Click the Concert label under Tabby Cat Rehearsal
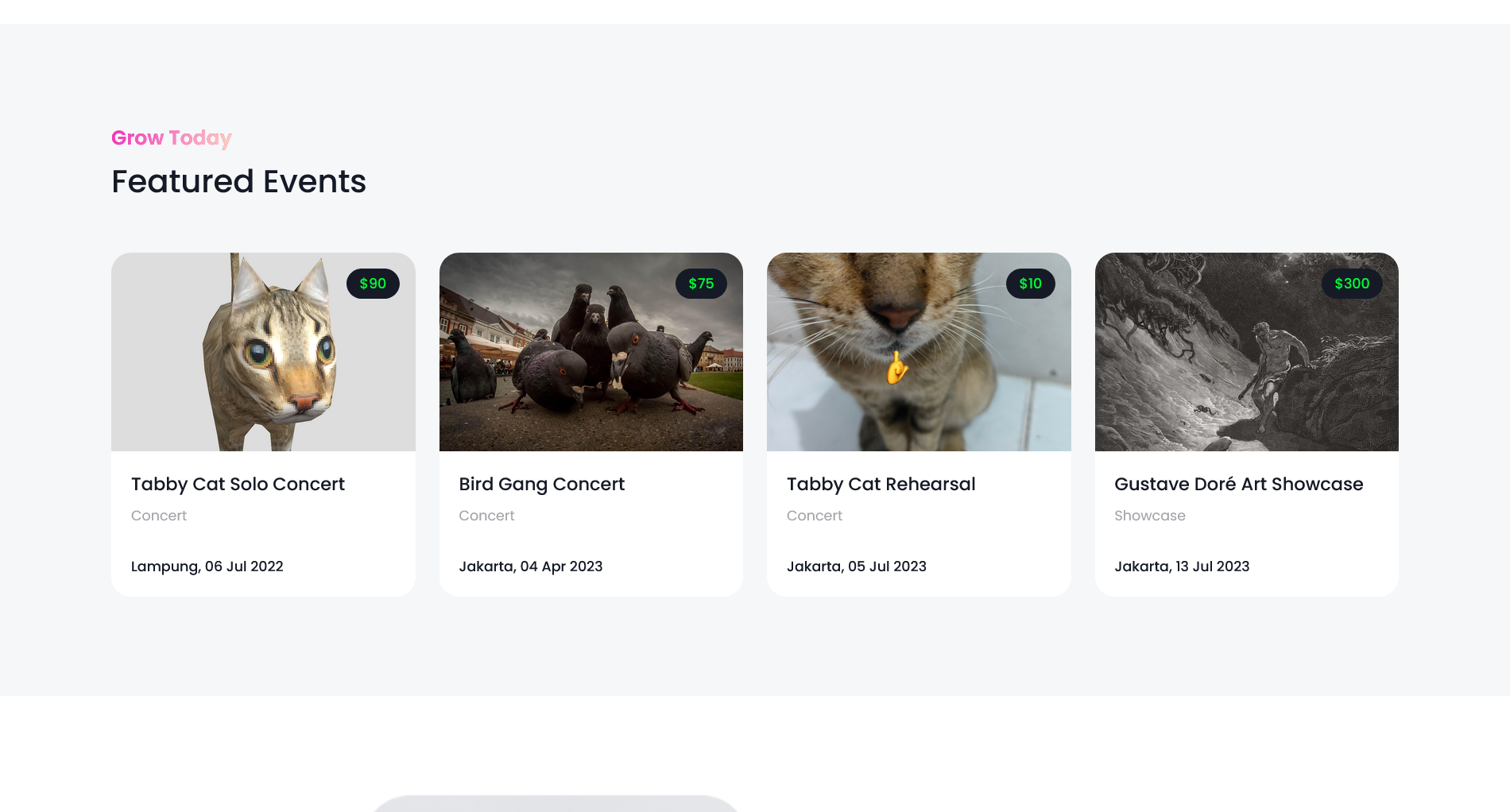 click(814, 516)
